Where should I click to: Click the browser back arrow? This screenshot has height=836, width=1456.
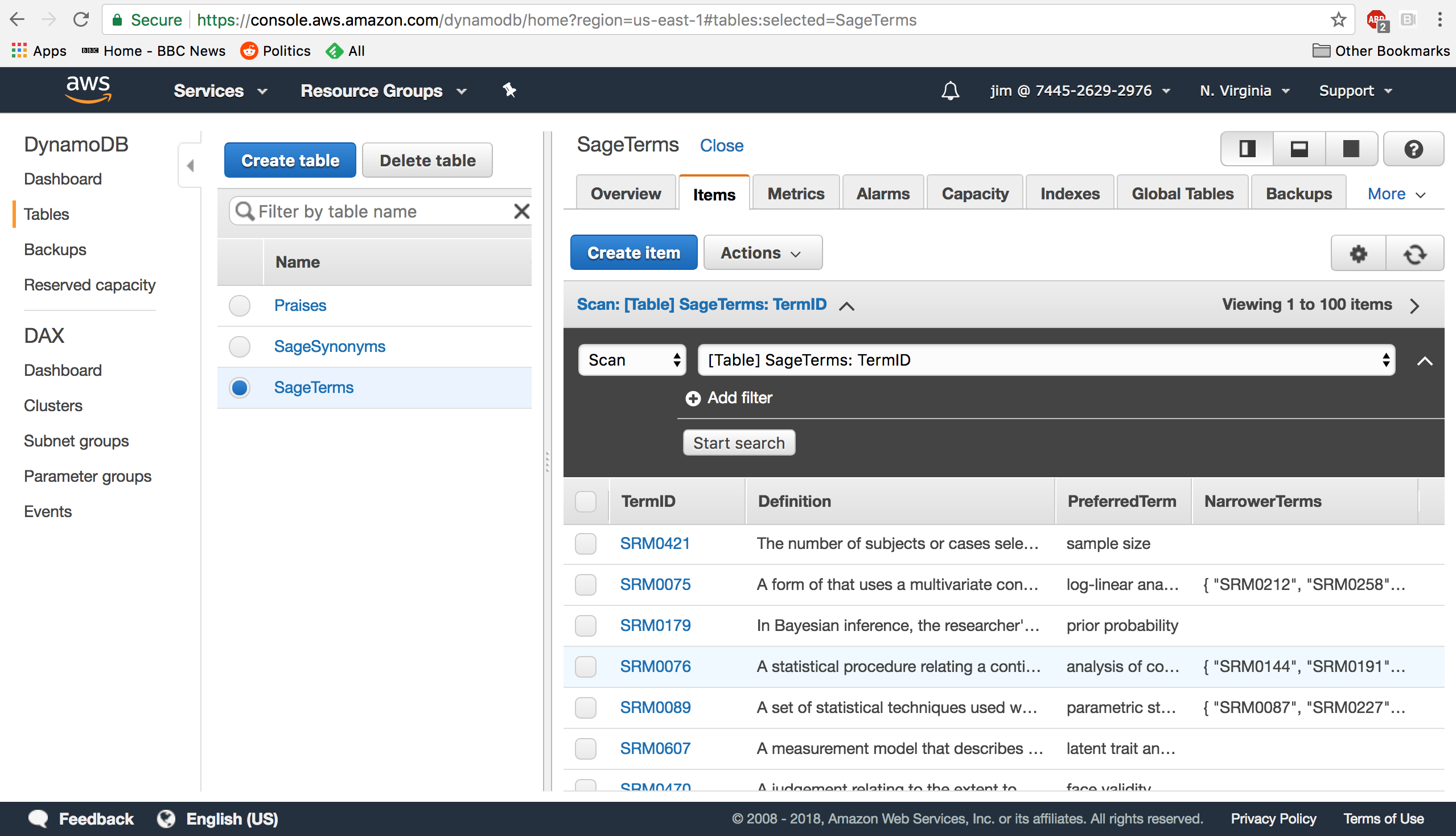coord(17,19)
